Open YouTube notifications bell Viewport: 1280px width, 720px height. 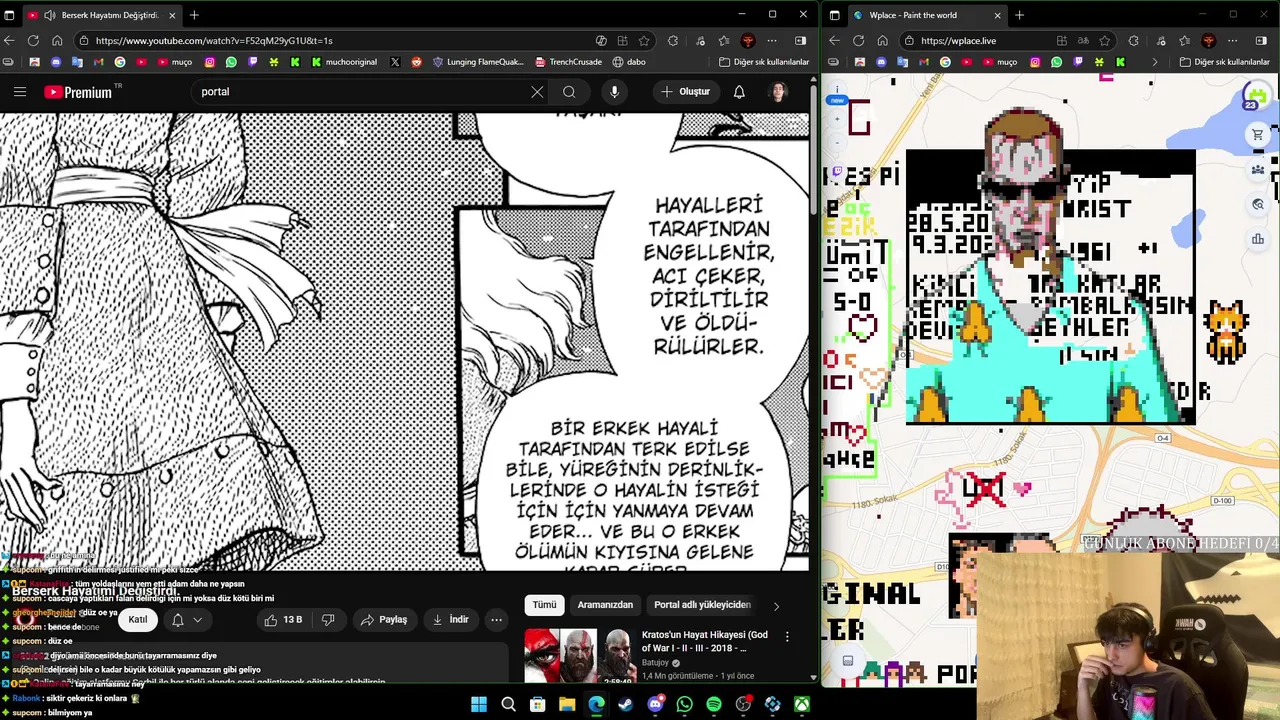tap(739, 92)
